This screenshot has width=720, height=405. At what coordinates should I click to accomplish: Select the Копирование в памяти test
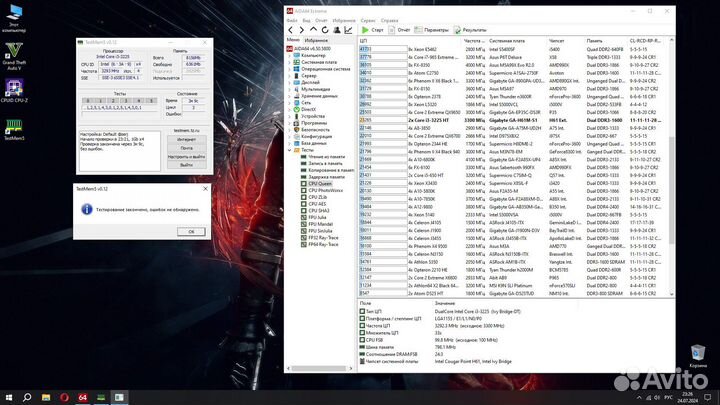[x=331, y=170]
